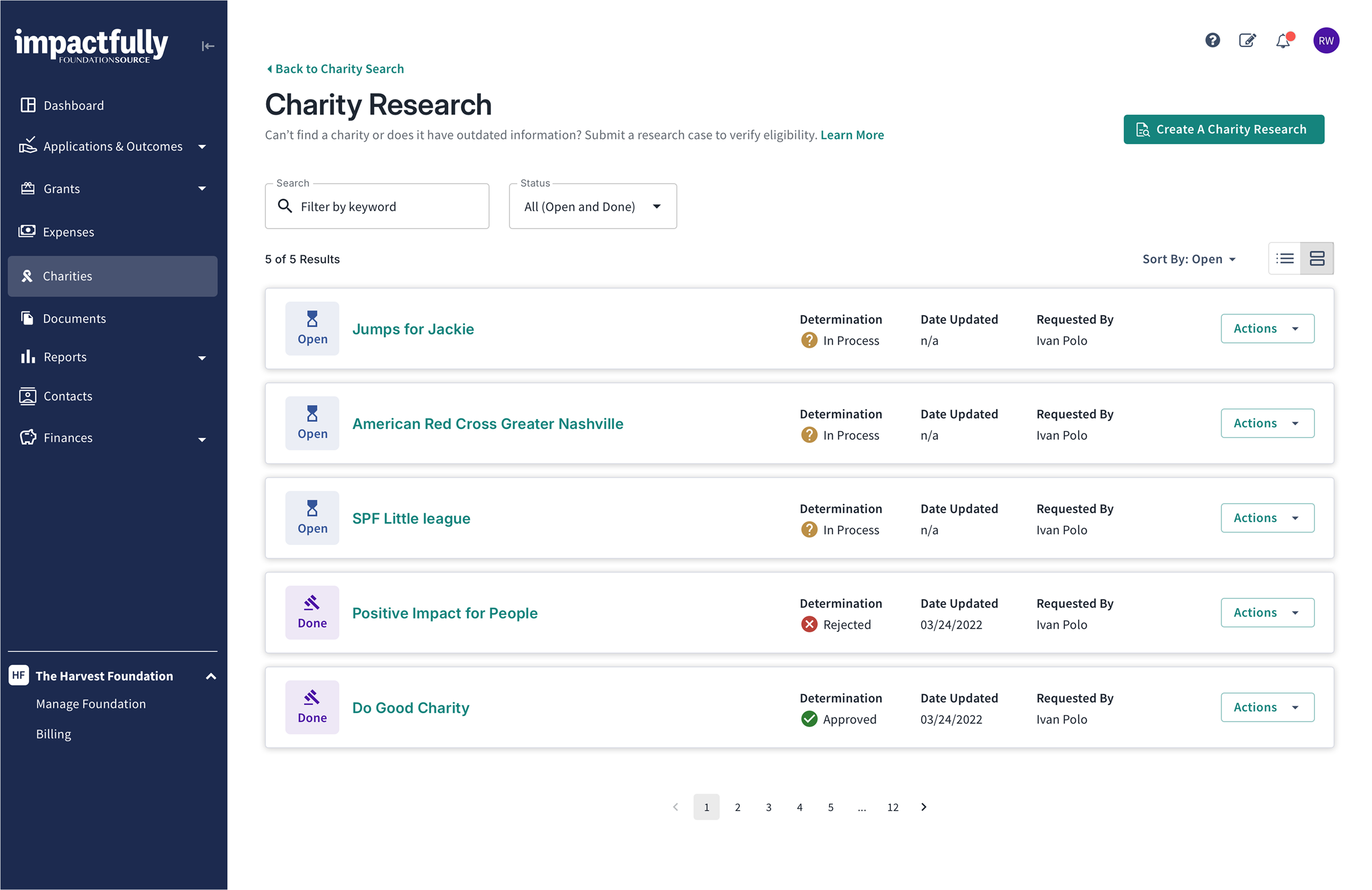Expand Actions for SPF Little league

(x=1267, y=517)
